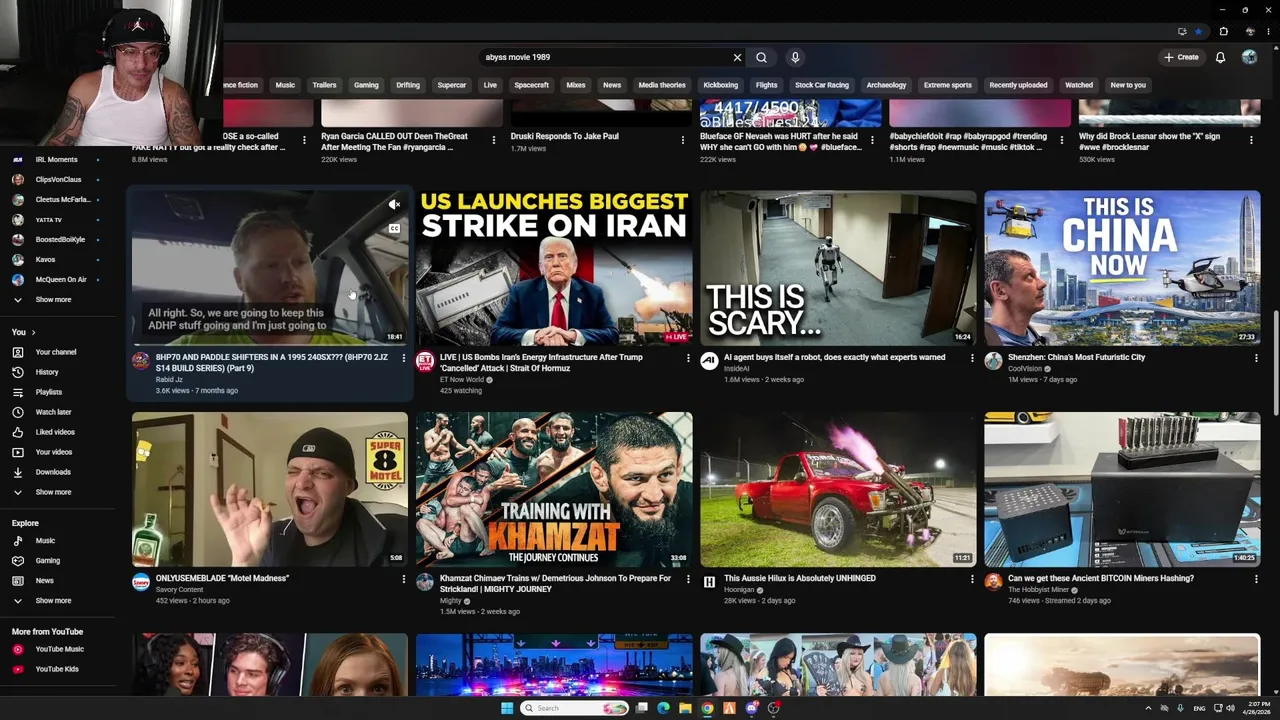Open the YouTube account avatar menu
The width and height of the screenshot is (1280, 720).
coord(1249,57)
